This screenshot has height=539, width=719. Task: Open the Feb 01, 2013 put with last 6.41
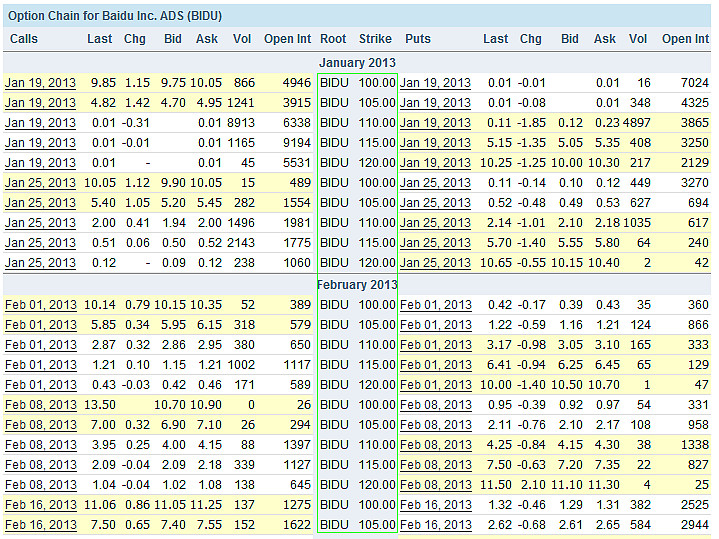click(436, 365)
